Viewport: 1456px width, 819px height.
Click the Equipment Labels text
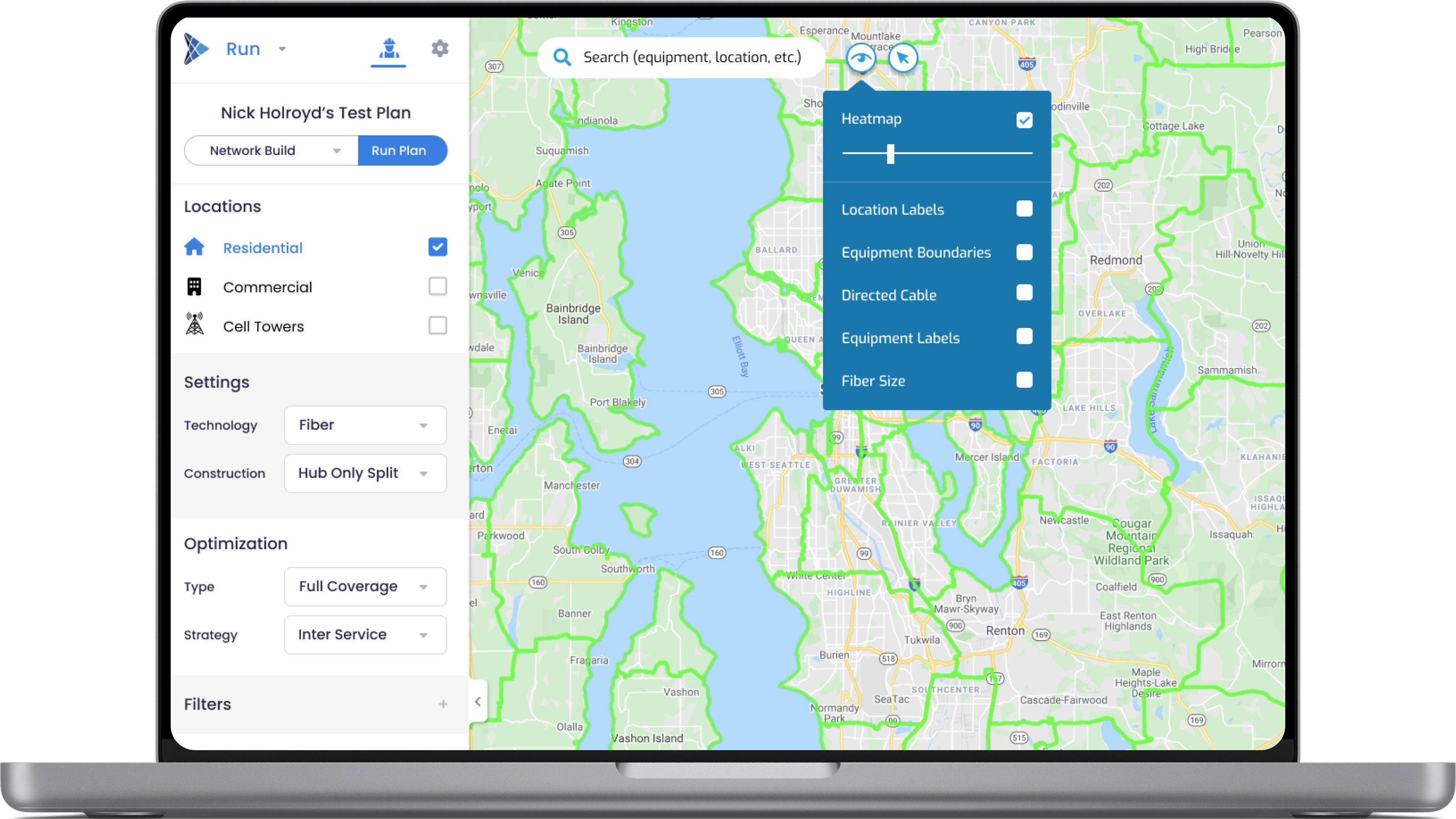point(900,338)
